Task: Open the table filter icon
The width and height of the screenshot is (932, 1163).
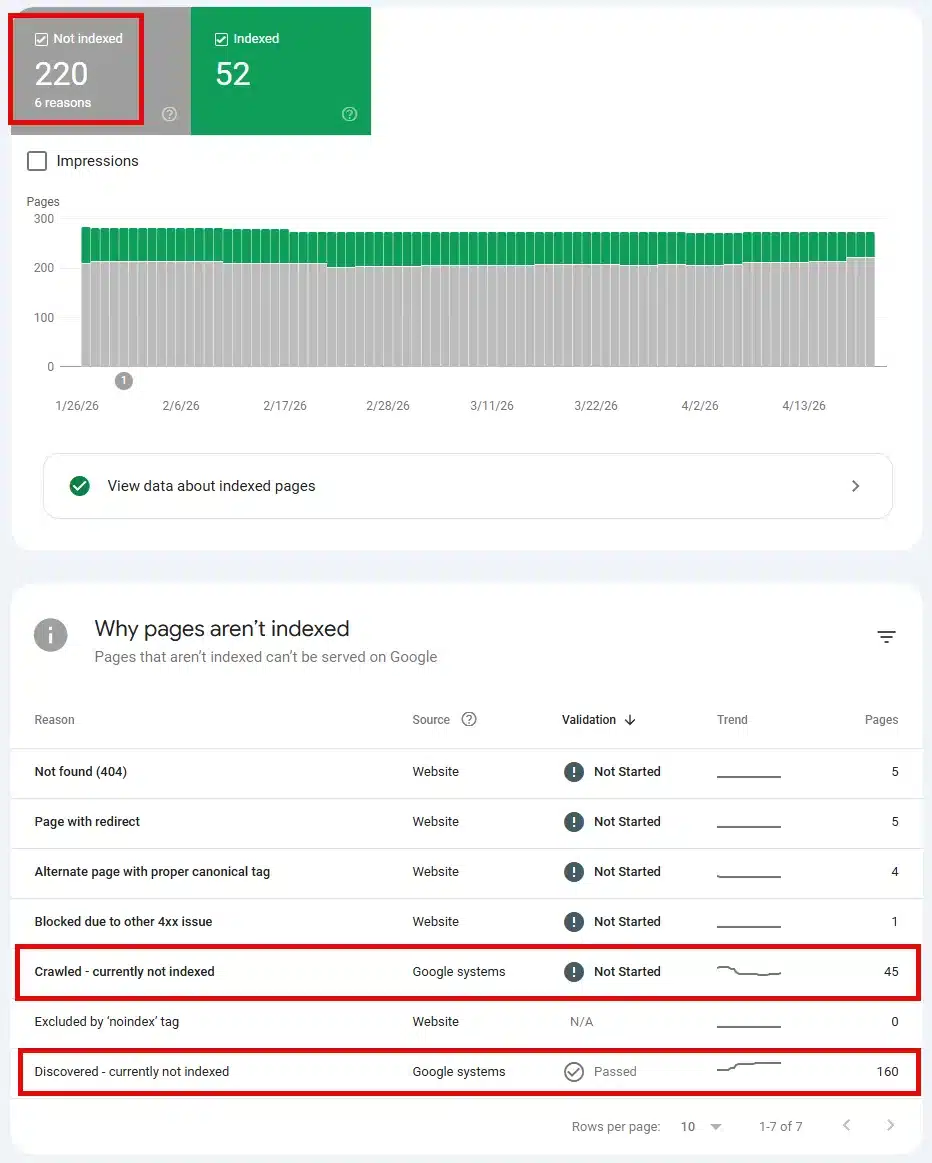Action: pos(886,636)
